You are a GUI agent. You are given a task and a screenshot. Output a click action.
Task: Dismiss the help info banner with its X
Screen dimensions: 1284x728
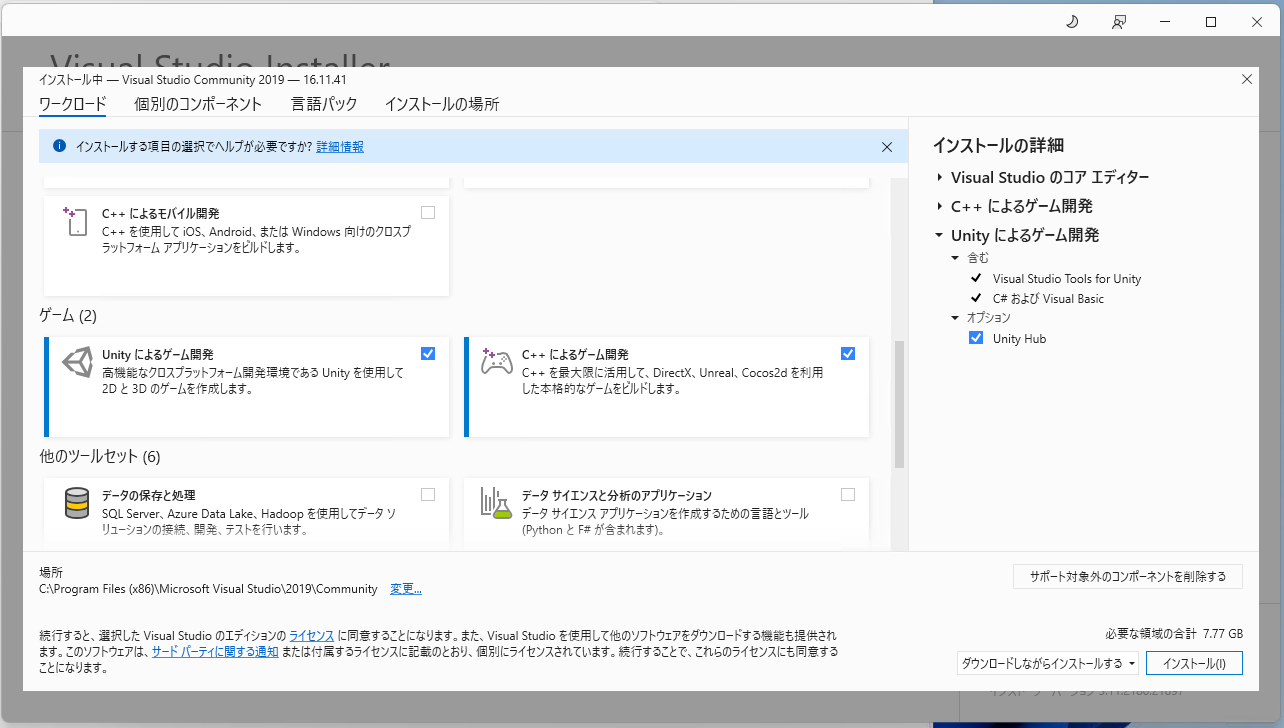click(886, 146)
